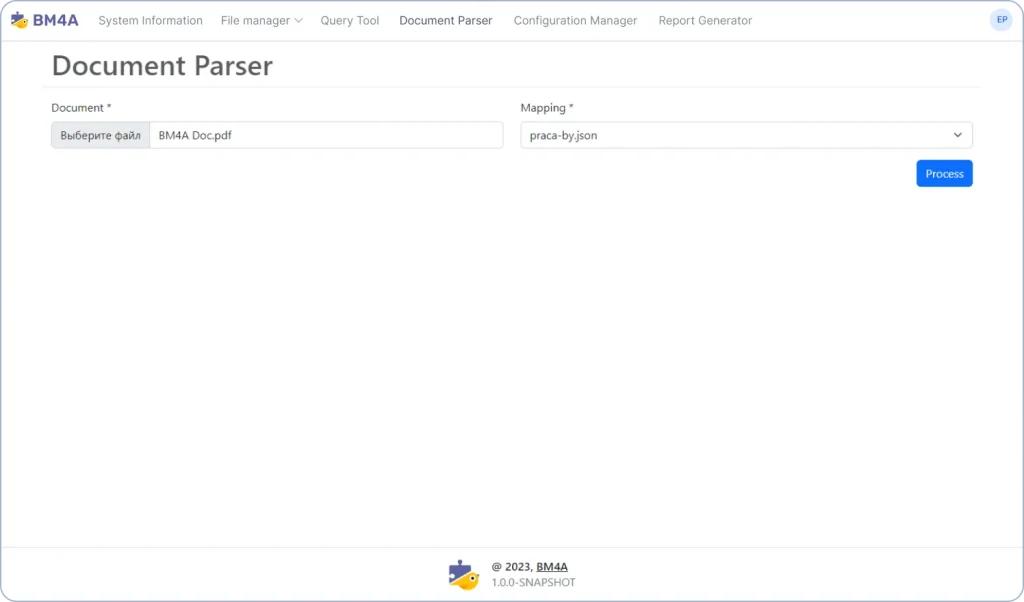Open System Information page
This screenshot has height=602, width=1024.
coord(150,20)
